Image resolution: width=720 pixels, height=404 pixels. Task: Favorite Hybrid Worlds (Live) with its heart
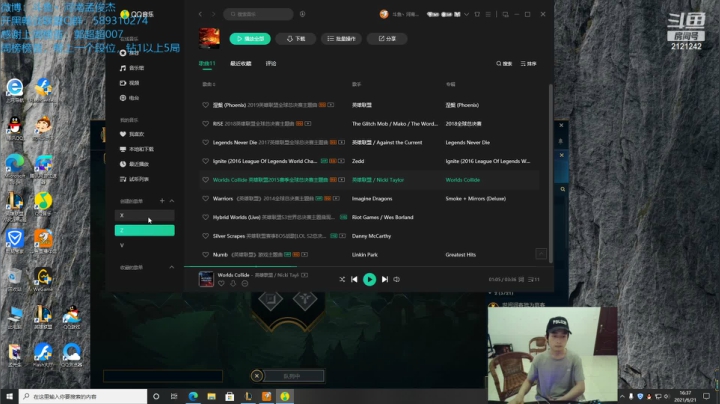pyautogui.click(x=205, y=217)
